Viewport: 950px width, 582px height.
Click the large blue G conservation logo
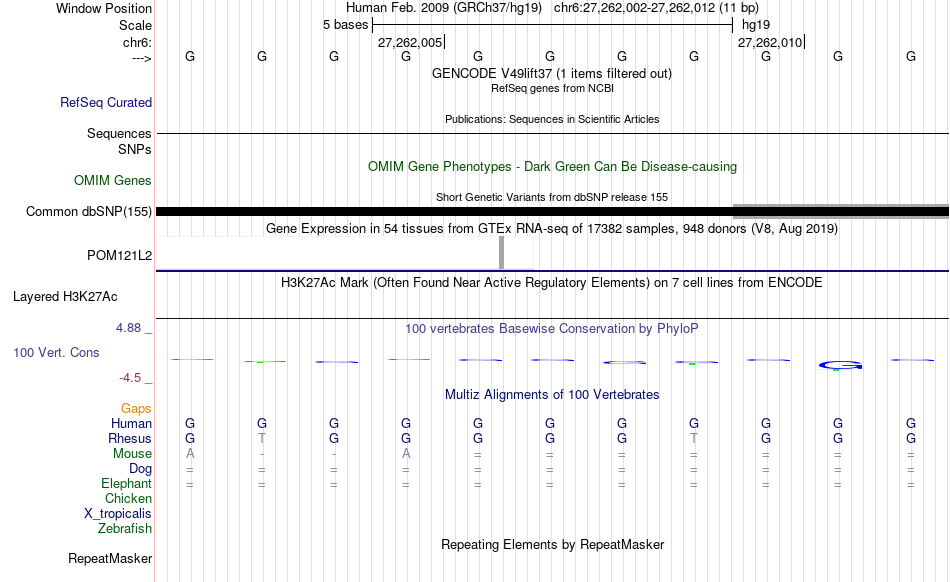click(x=840, y=365)
